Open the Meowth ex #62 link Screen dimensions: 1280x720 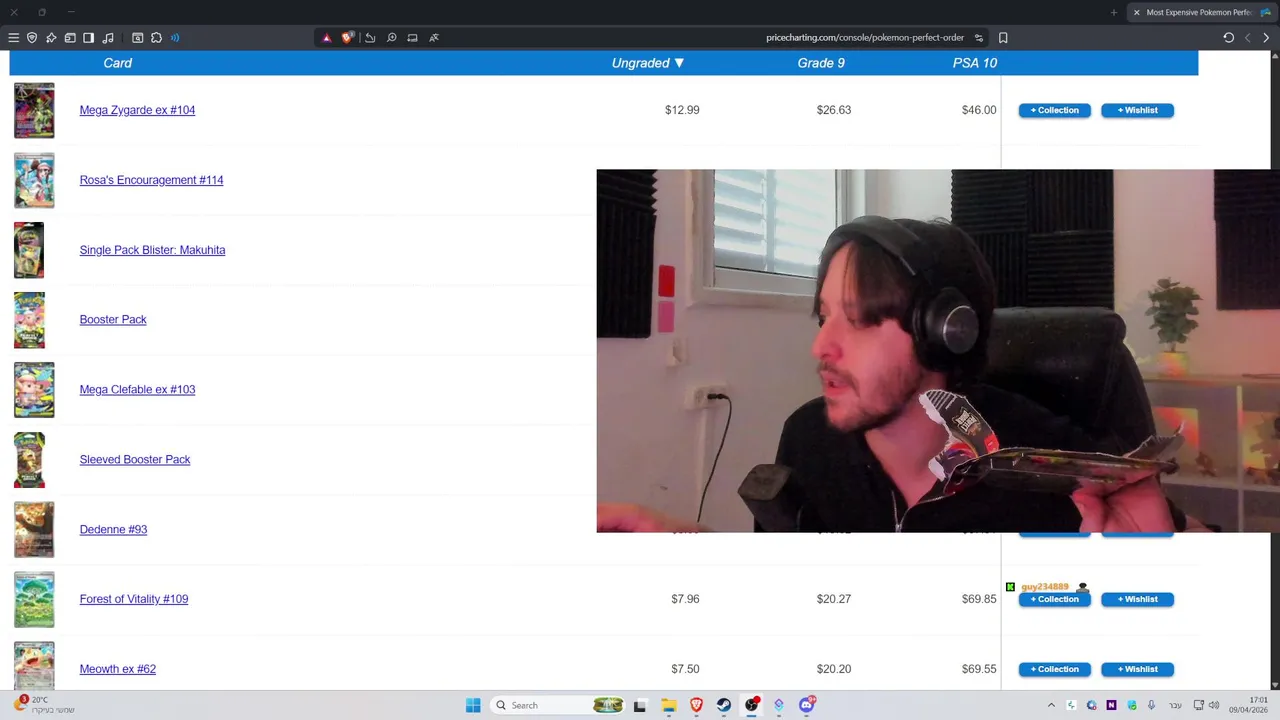(118, 669)
